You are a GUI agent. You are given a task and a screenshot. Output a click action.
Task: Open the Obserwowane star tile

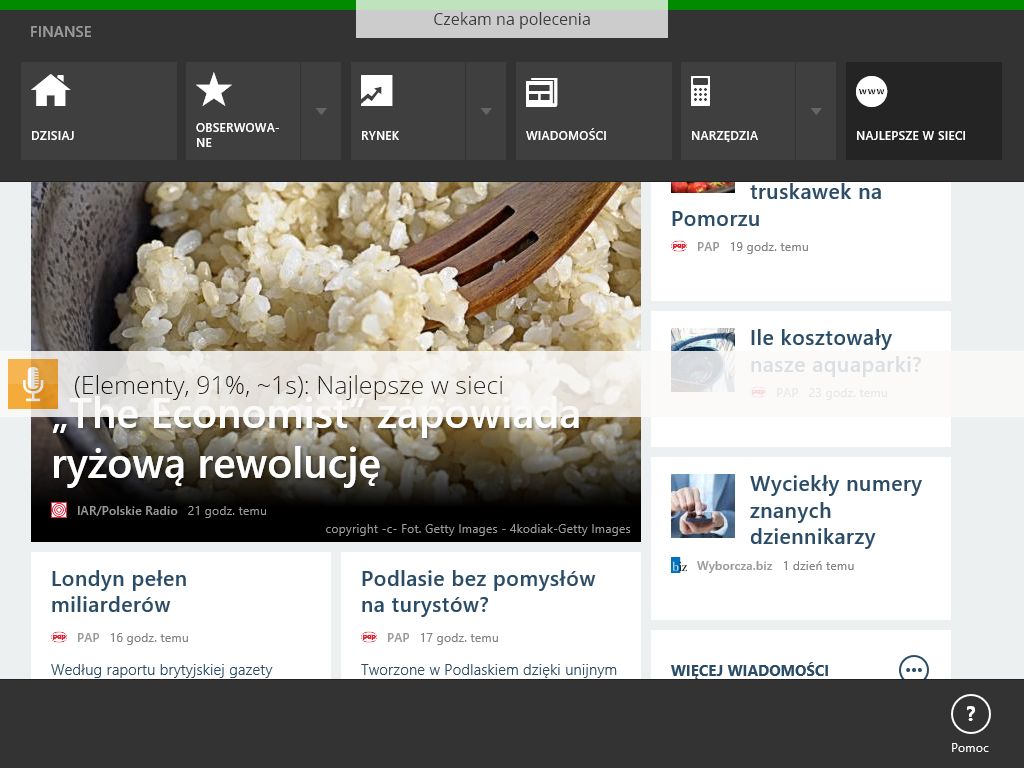(x=243, y=111)
